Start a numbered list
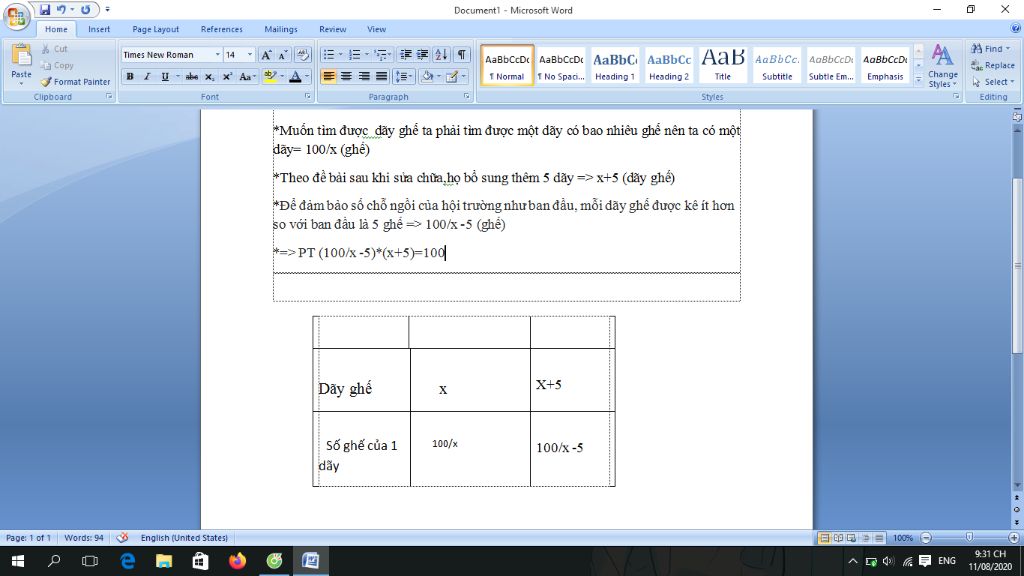 (354, 55)
